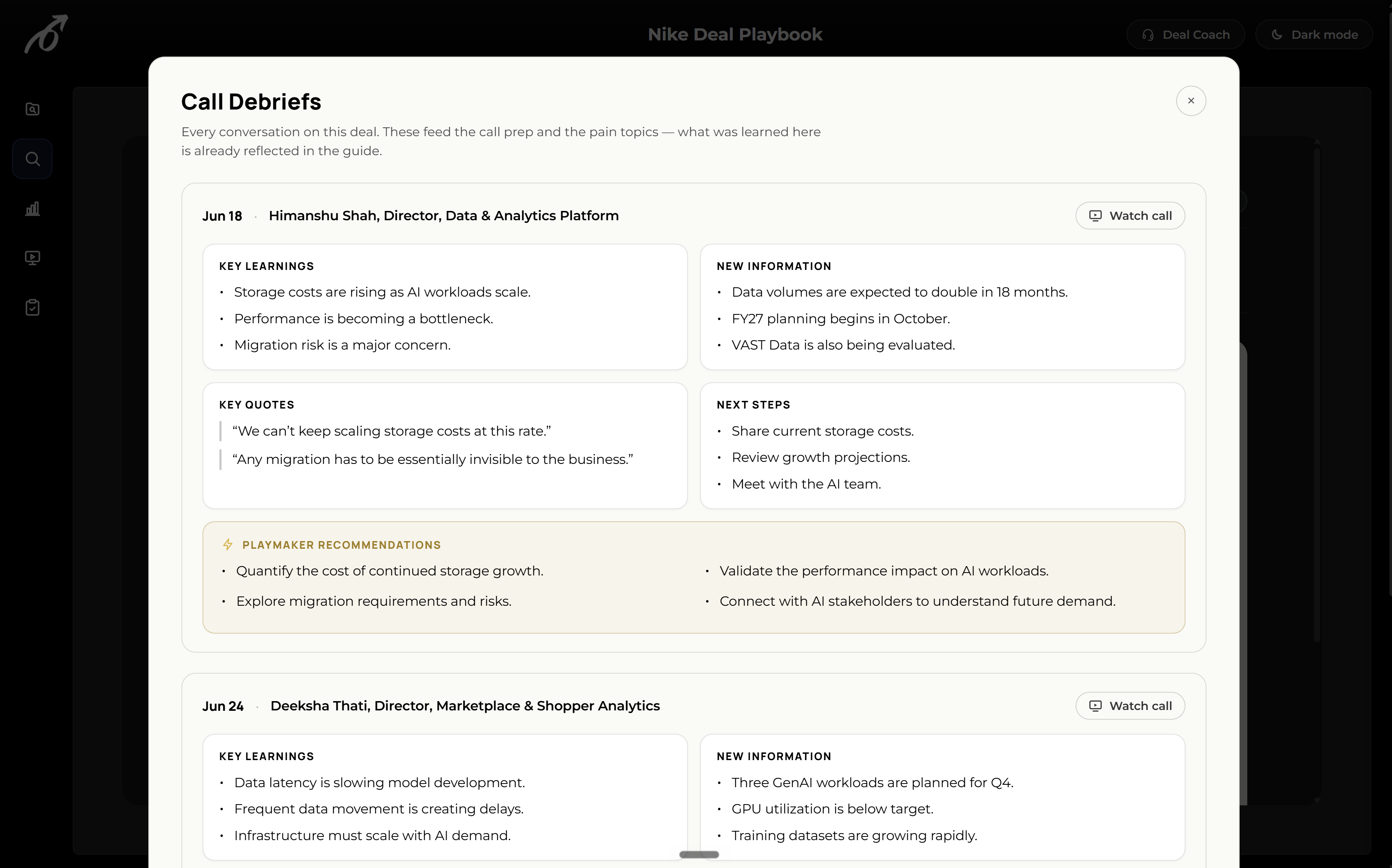The height and width of the screenshot is (868, 1392).
Task: Click 'Training datasets are growing rapidly.'
Action: (x=854, y=835)
